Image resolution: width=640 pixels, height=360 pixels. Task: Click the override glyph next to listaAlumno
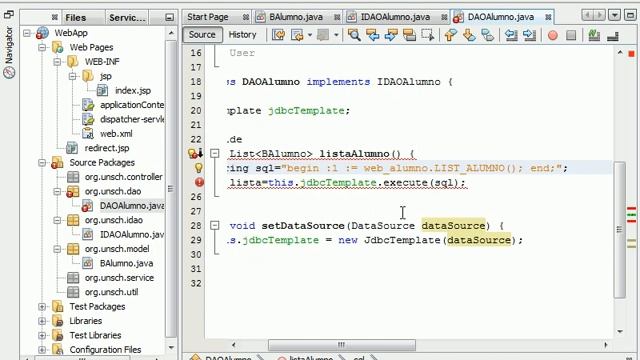pyautogui.click(x=196, y=153)
